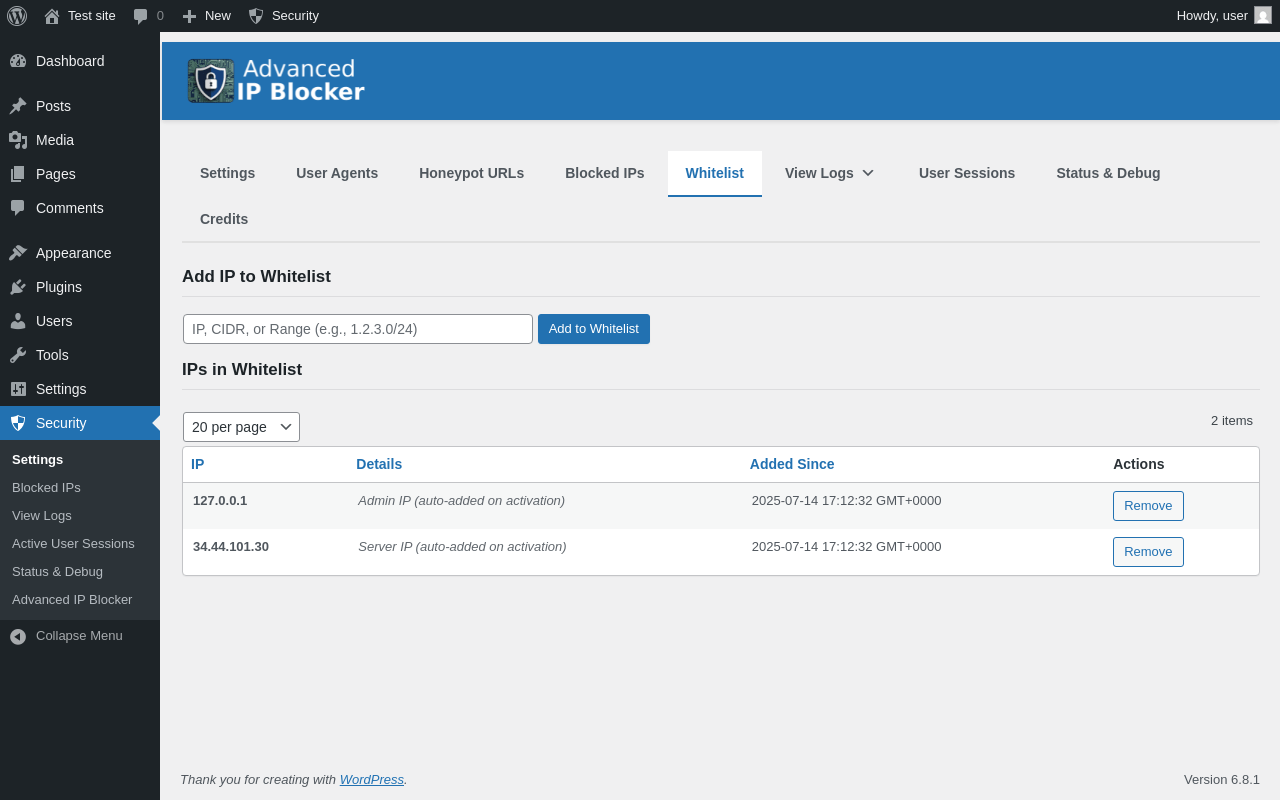Go to the Blocked IPs tab

pyautogui.click(x=605, y=173)
